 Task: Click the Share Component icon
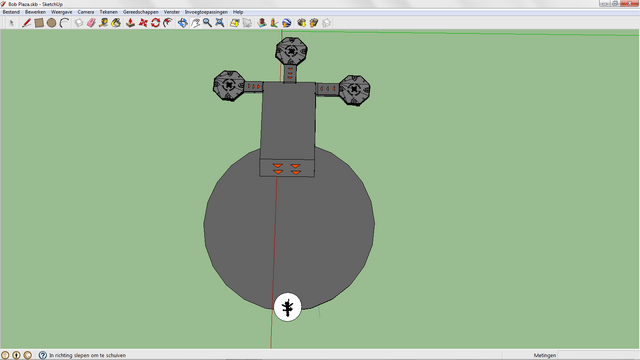click(x=326, y=23)
